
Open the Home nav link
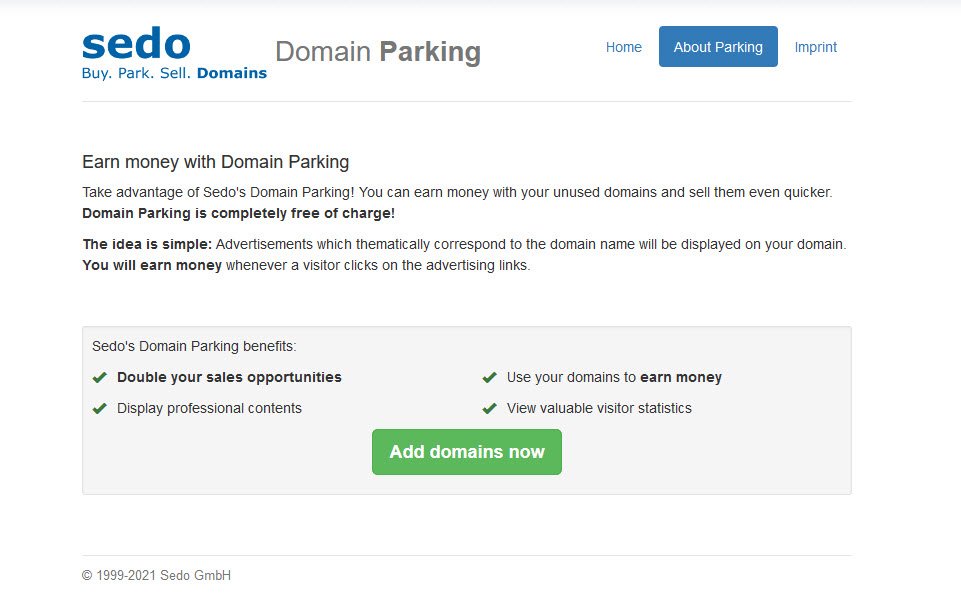point(623,47)
